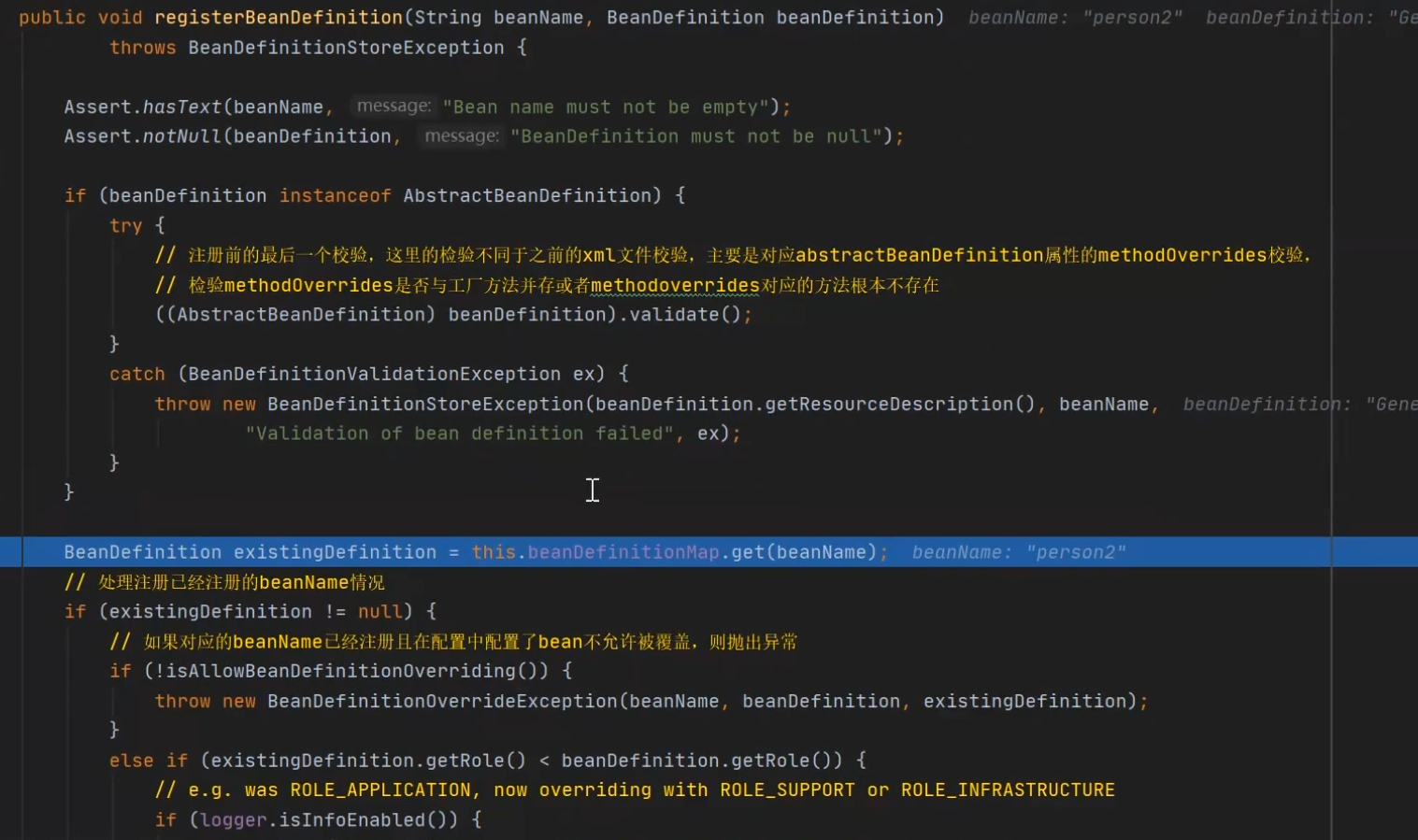Viewport: 1418px width, 840px height.
Task: Click inline debug value beanName: "person2" on highlighted line
Action: (x=1019, y=552)
